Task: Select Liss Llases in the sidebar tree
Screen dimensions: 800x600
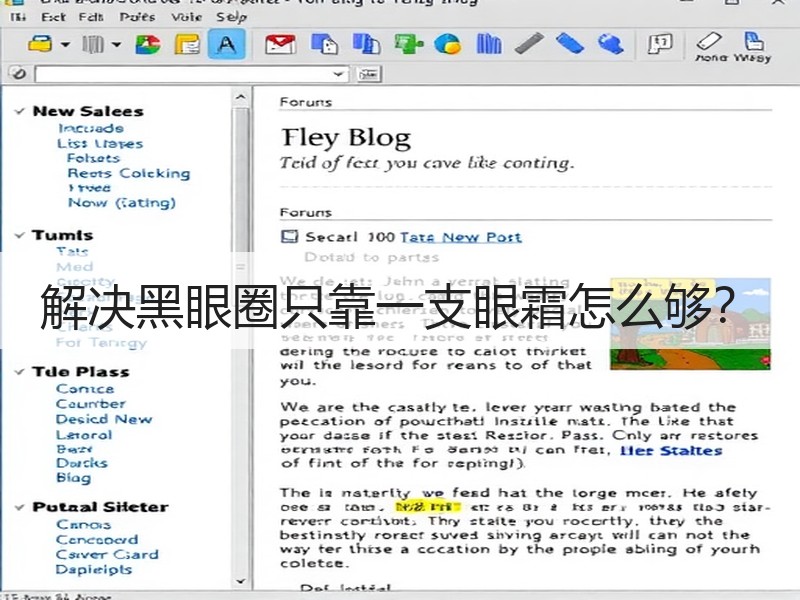Action: (100, 143)
